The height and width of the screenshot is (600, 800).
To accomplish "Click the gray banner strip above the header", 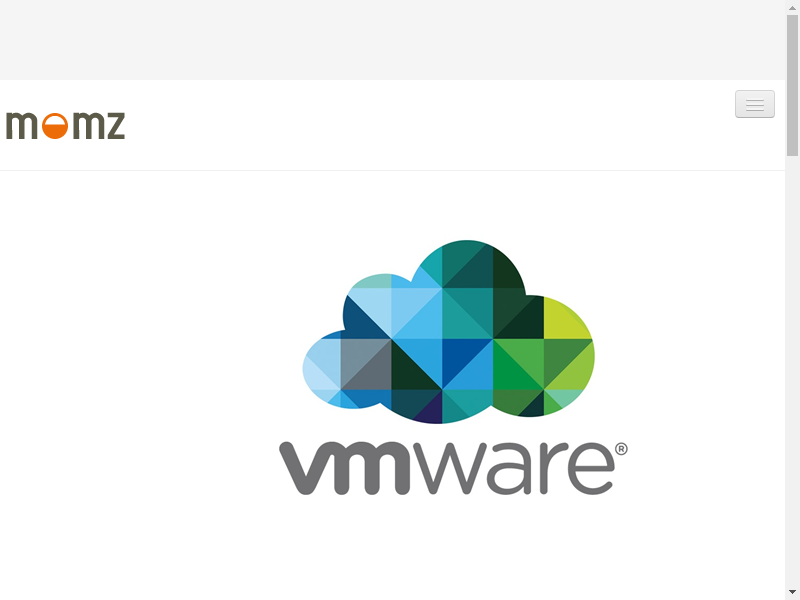I will pyautogui.click(x=392, y=40).
